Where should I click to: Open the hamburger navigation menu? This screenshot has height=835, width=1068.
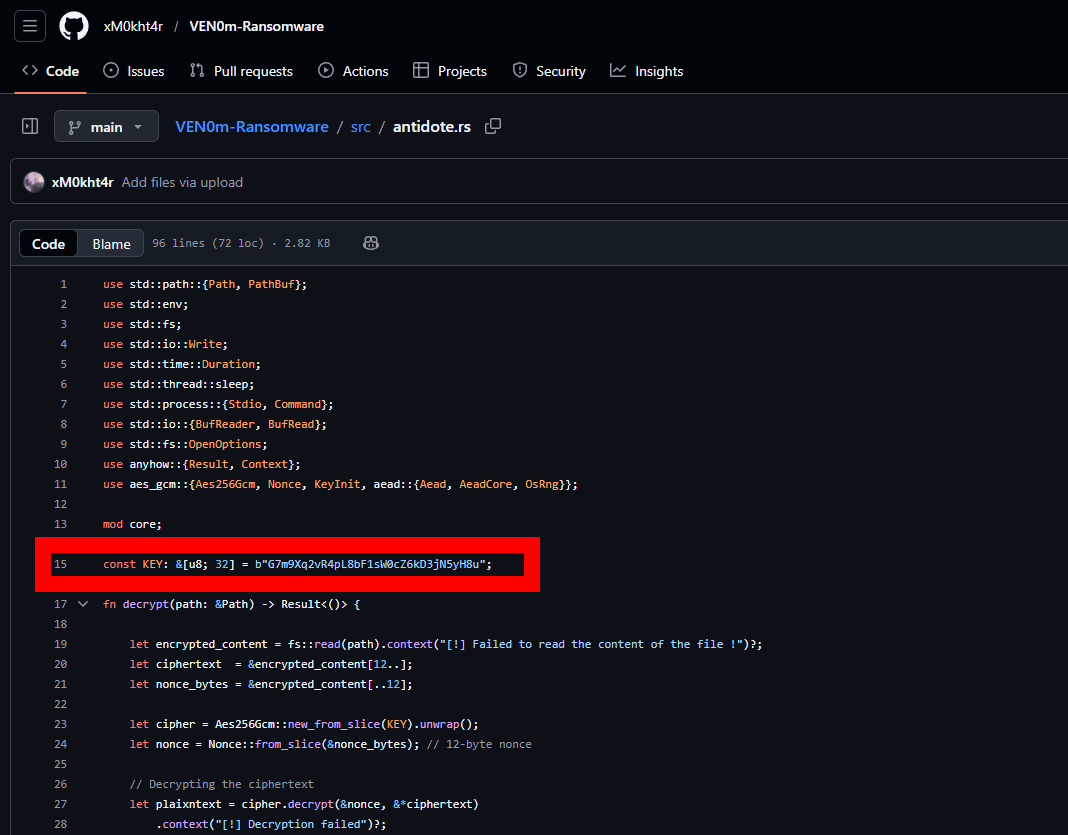click(29, 26)
